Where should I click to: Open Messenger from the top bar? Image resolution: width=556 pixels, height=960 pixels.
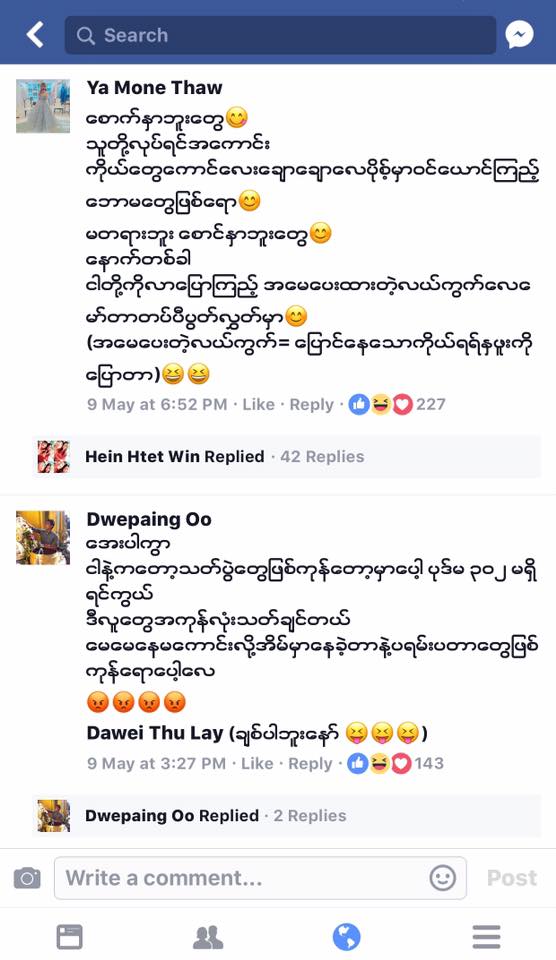pos(519,35)
